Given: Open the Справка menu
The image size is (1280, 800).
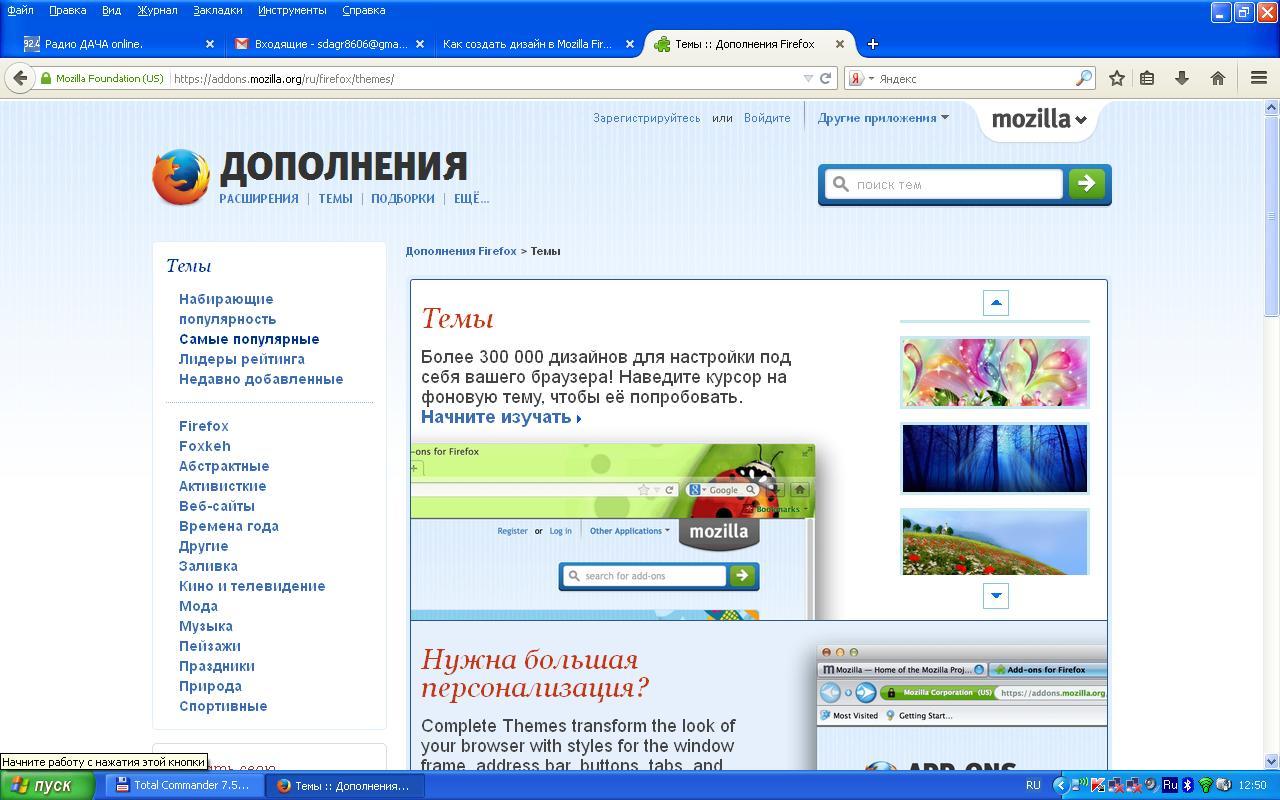Looking at the screenshot, I should (363, 10).
